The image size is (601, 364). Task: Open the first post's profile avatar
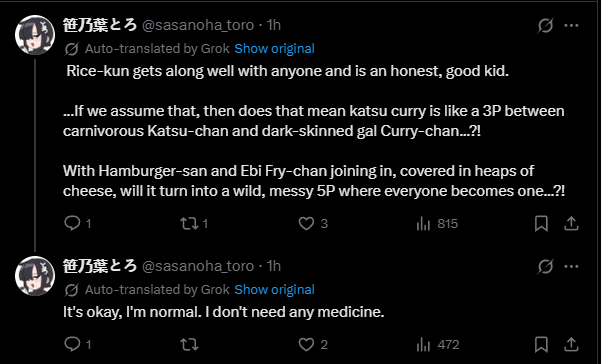(35, 35)
